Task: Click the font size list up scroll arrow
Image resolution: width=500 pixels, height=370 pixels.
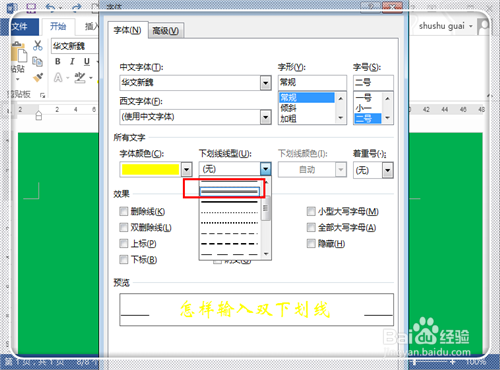Action: tap(387, 98)
